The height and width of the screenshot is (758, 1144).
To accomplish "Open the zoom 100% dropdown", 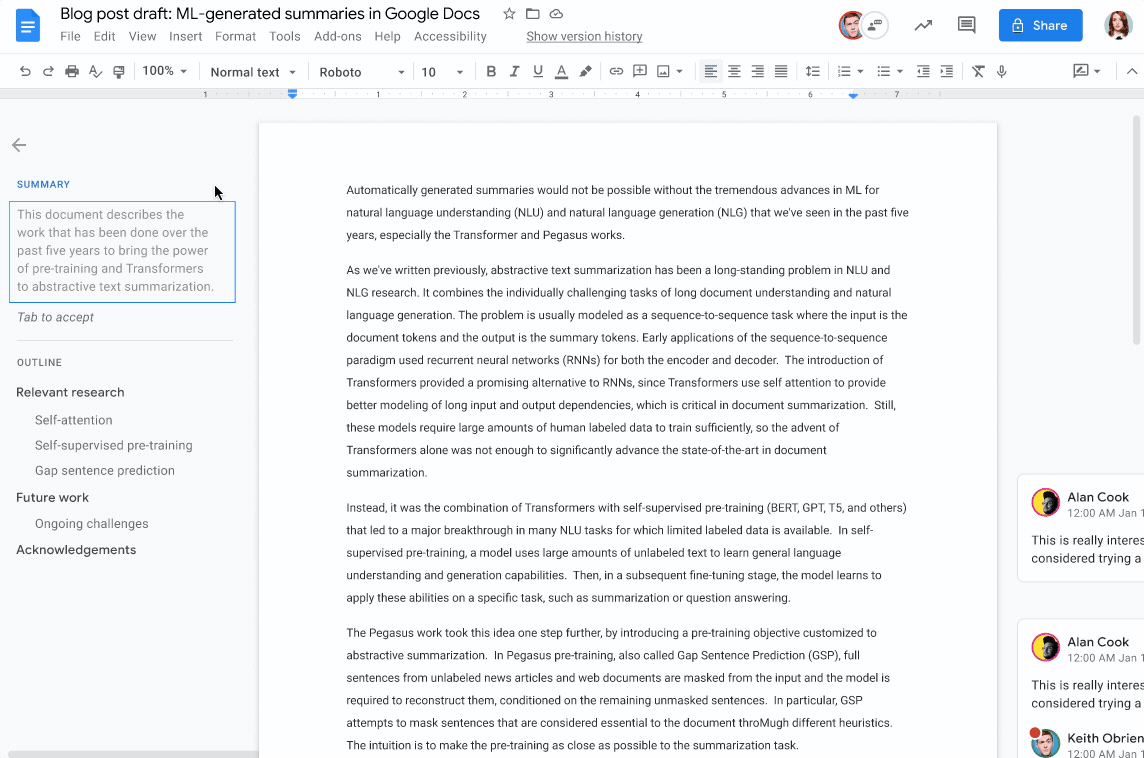I will pos(165,71).
